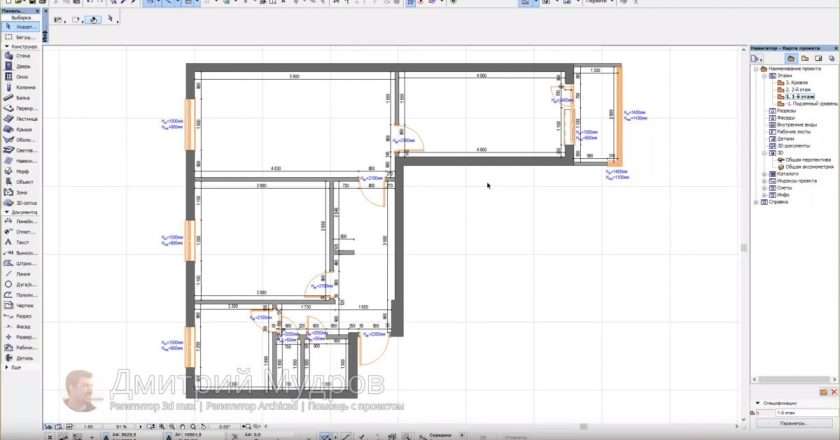This screenshot has width=840, height=440.
Task: Collapse the Этажи tree node
Action: click(764, 76)
